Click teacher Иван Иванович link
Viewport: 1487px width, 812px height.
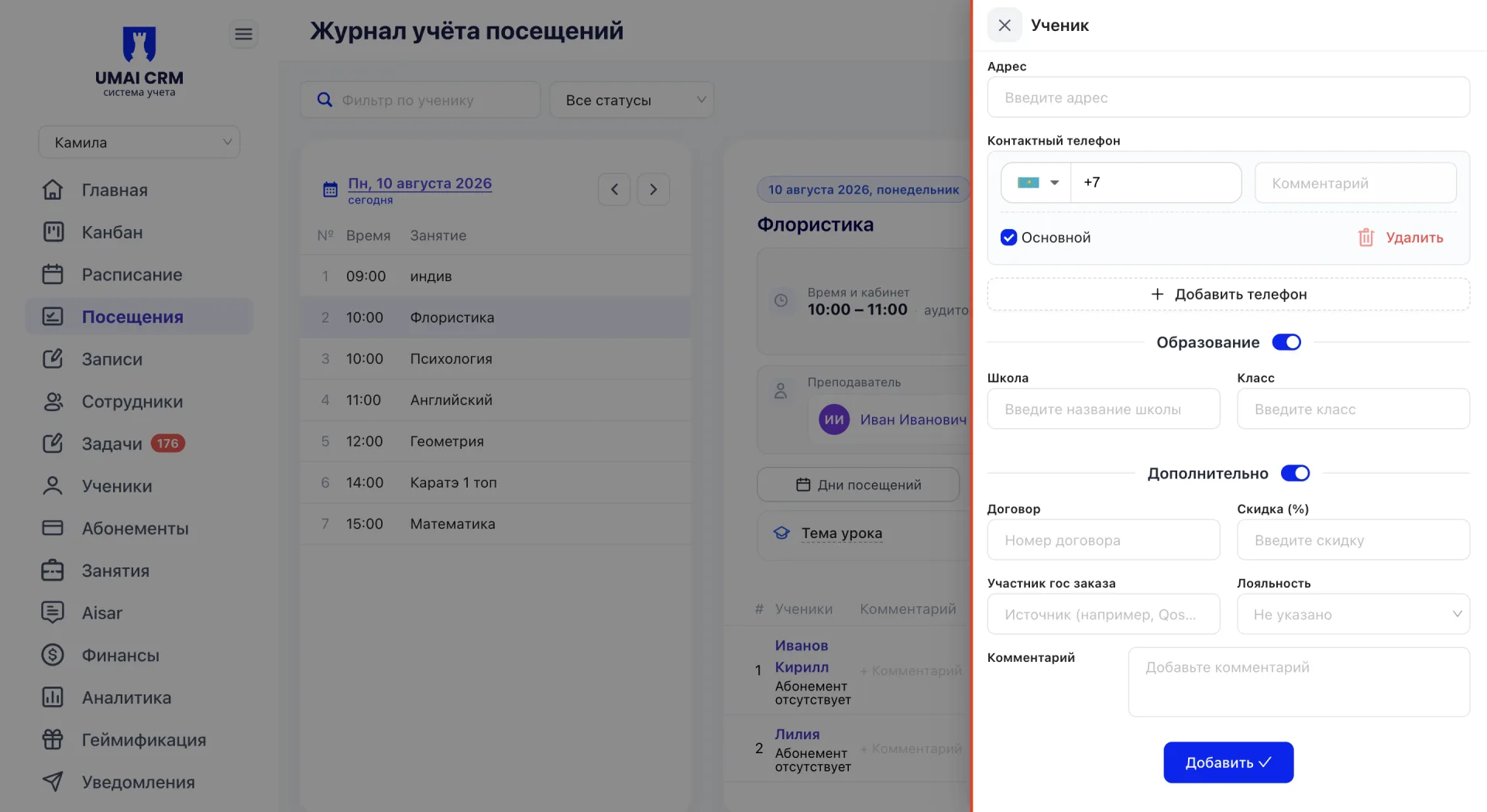(x=913, y=420)
